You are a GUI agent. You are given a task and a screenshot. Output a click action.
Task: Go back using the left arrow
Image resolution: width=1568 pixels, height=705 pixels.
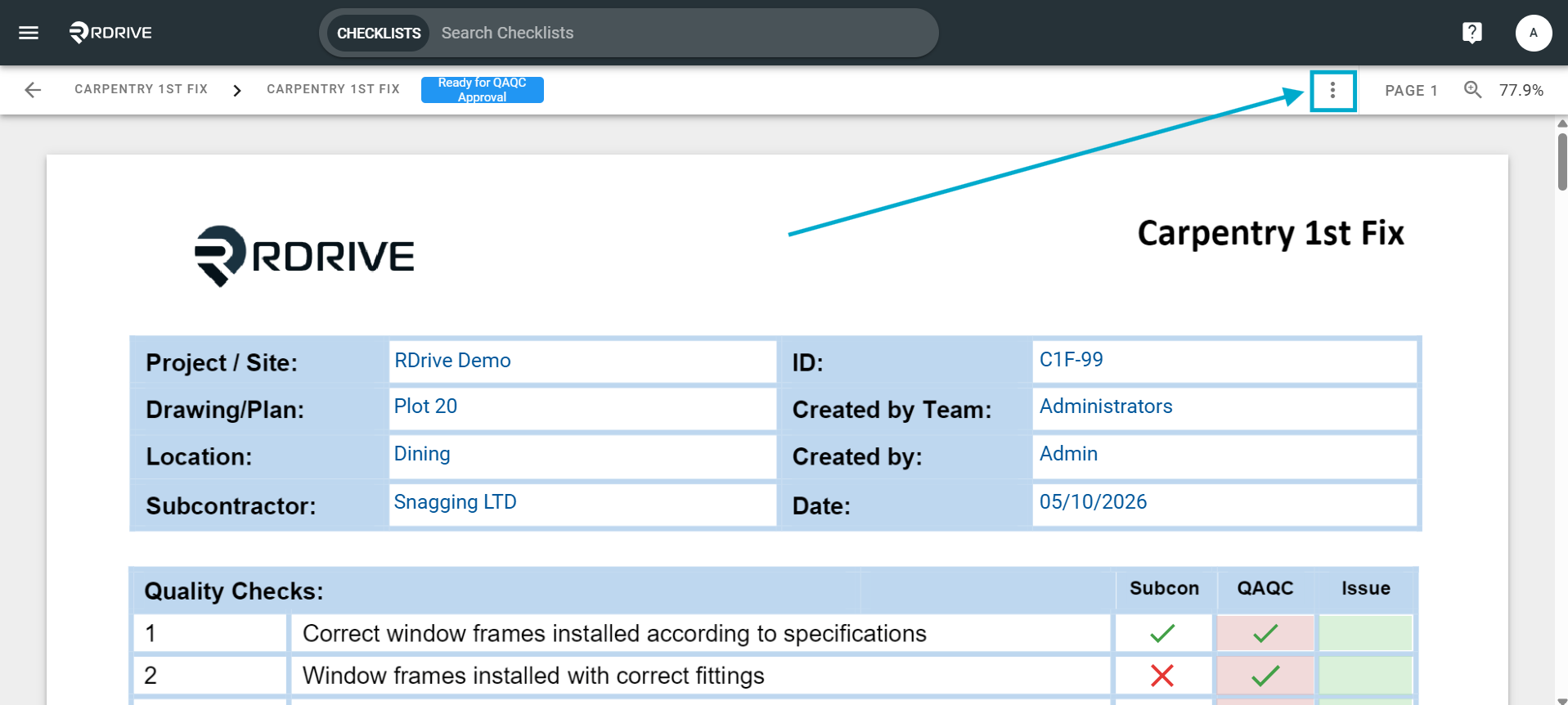33,90
